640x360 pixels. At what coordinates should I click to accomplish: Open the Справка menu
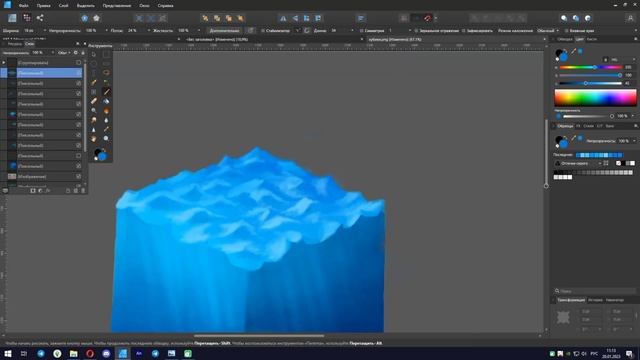(x=165, y=6)
